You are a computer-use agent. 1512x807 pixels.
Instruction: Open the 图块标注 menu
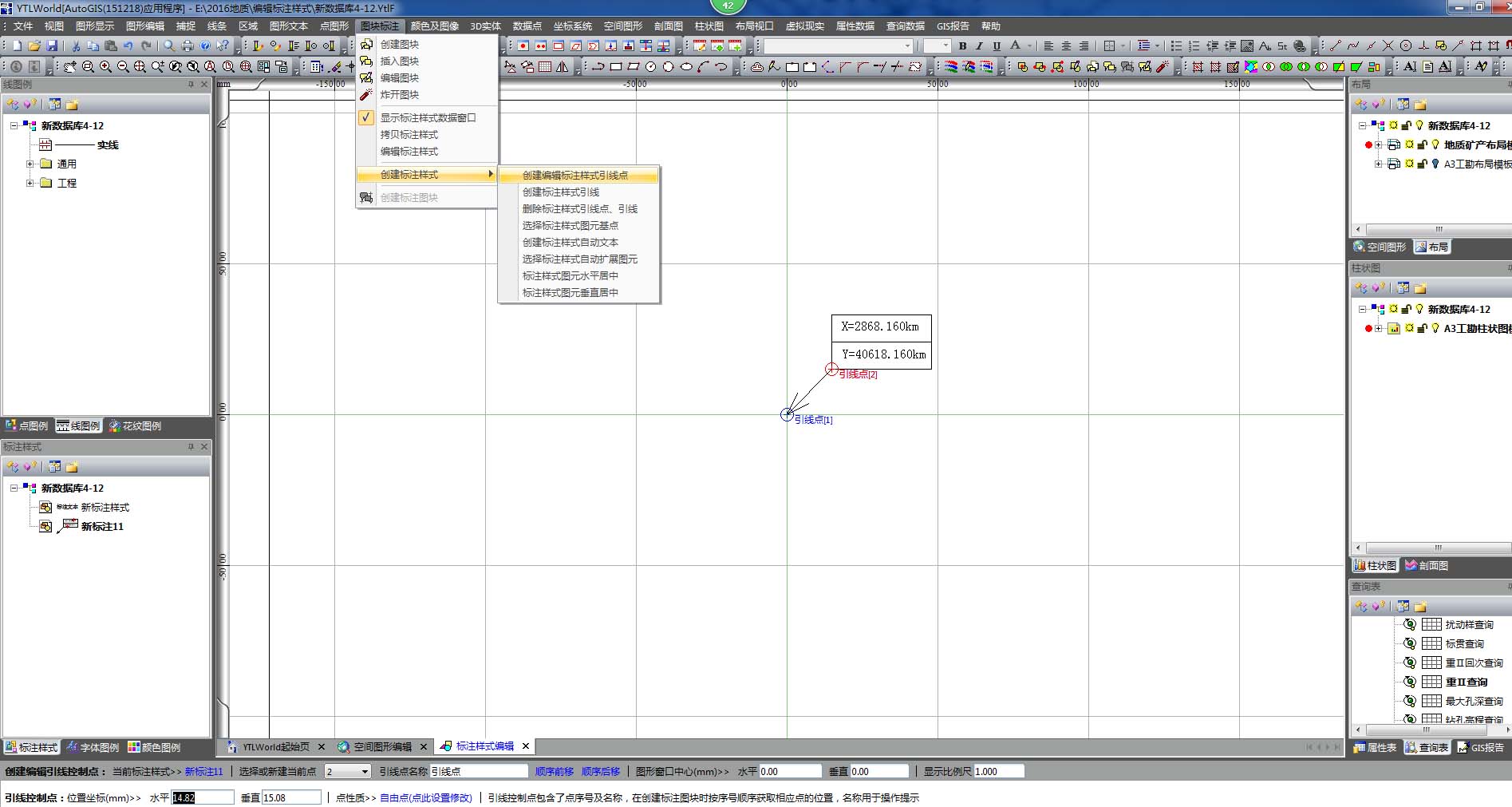[x=380, y=26]
